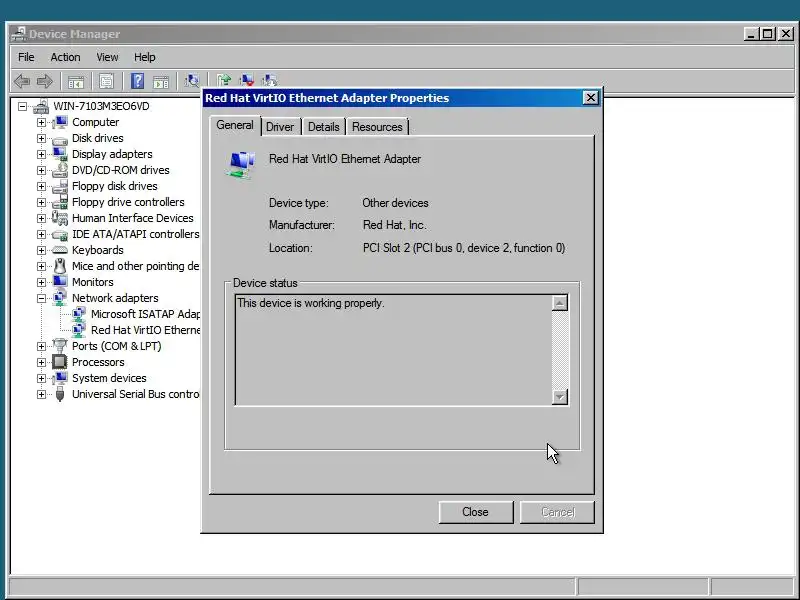Select Red Hat VirtIO Ethernet tree item
Screen dimensions: 800x600
coord(145,330)
